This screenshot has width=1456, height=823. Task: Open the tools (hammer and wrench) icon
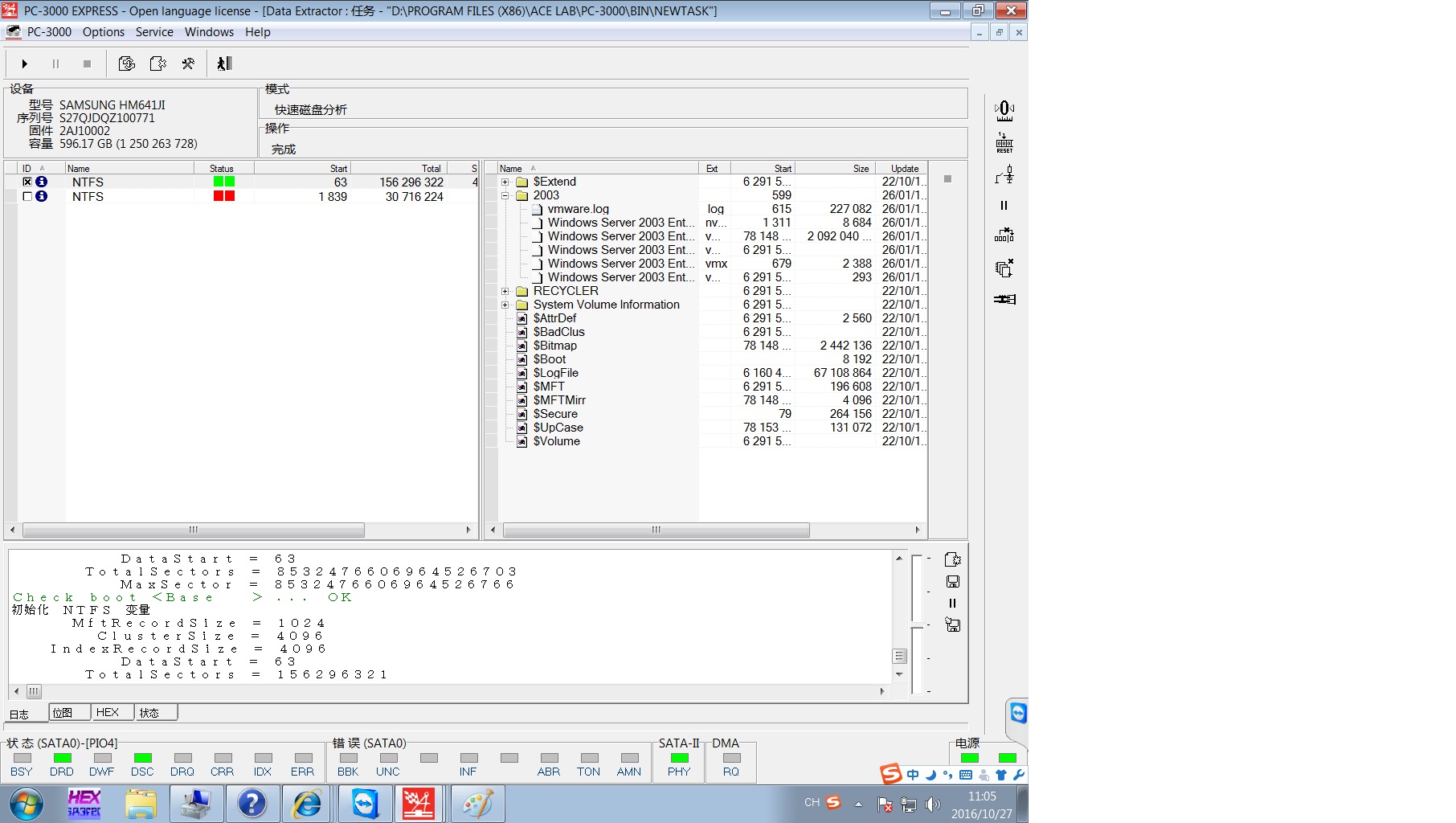tap(188, 63)
